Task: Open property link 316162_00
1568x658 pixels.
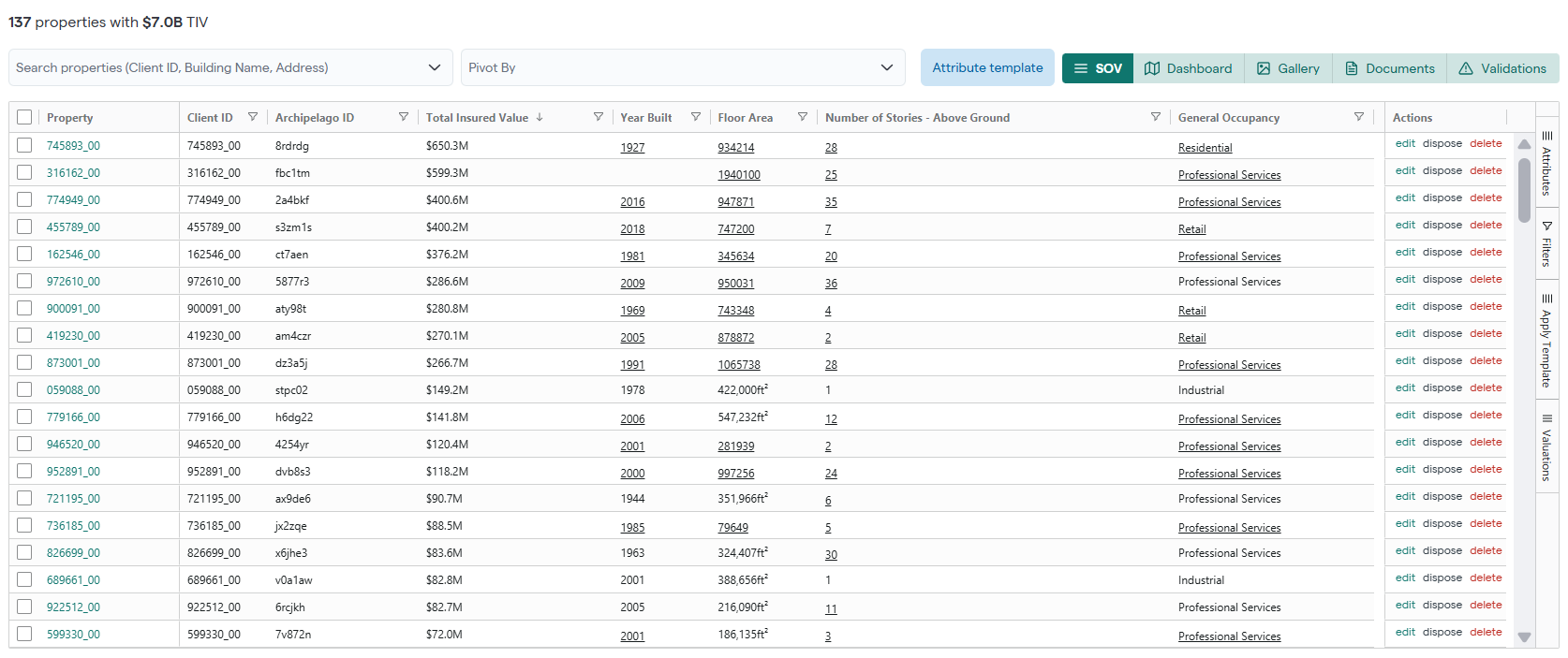Action: coord(73,173)
